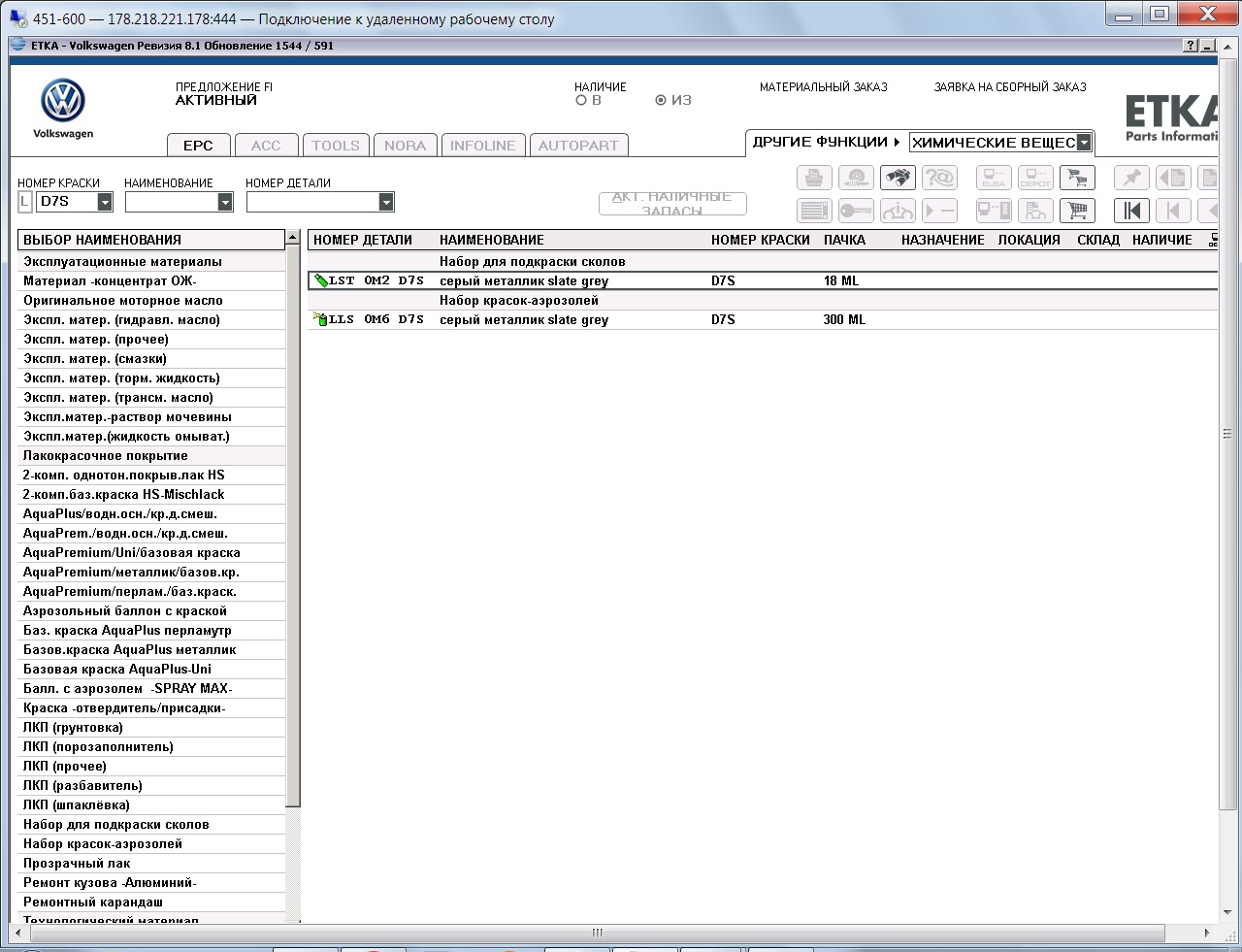Click the ETKA help question mark button
The image size is (1242, 952).
coord(1191,46)
